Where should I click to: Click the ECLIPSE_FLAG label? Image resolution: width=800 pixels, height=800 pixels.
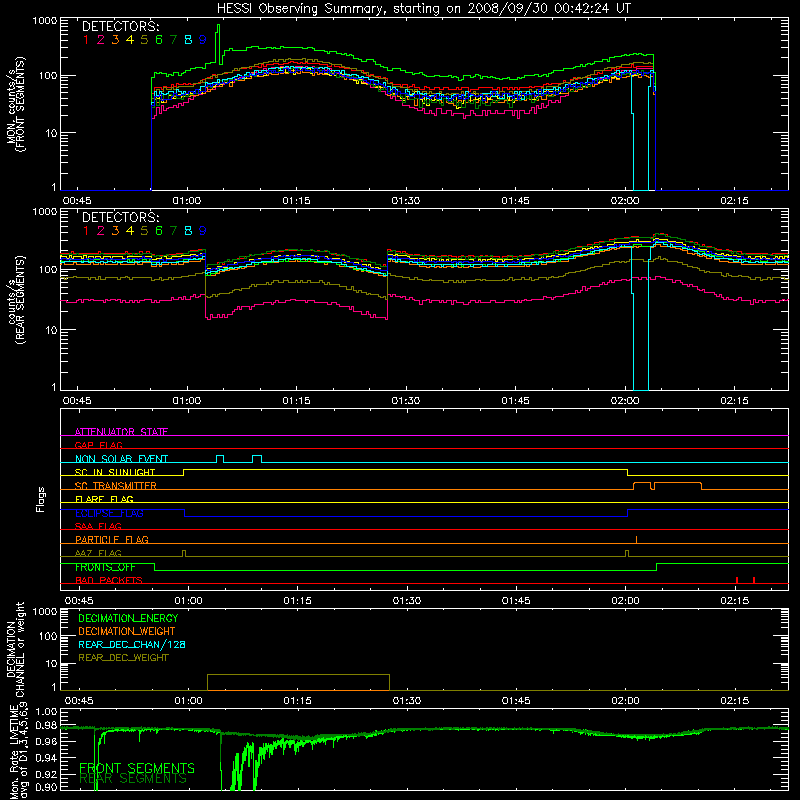(109, 513)
